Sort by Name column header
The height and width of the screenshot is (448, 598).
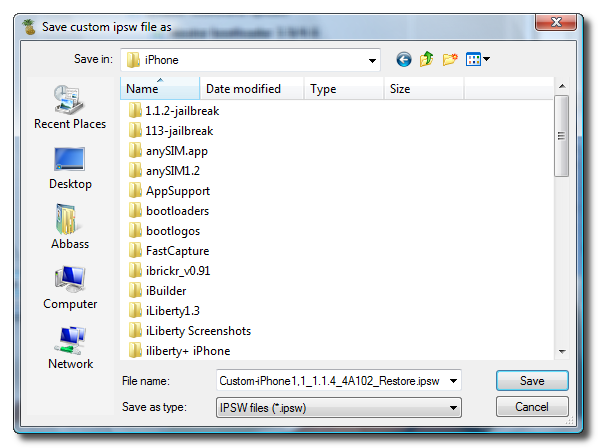[160, 88]
